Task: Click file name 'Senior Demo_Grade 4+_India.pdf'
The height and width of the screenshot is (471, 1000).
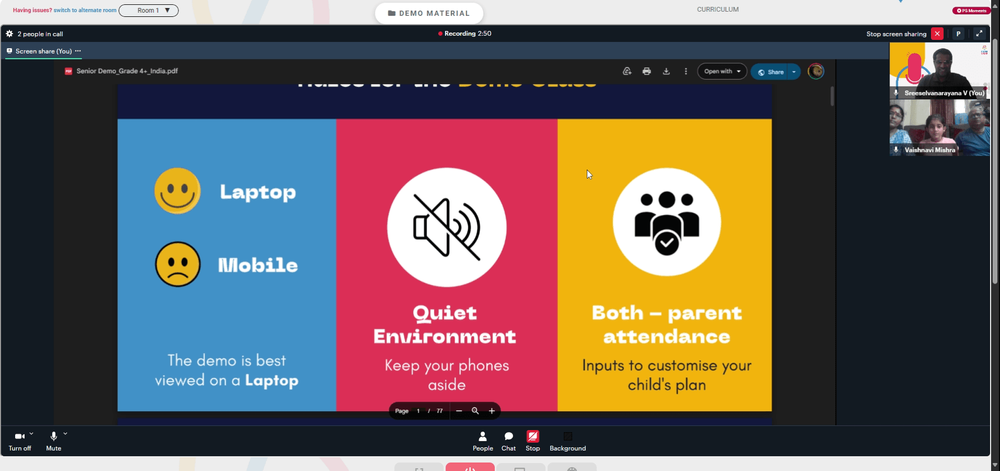Action: (x=127, y=71)
